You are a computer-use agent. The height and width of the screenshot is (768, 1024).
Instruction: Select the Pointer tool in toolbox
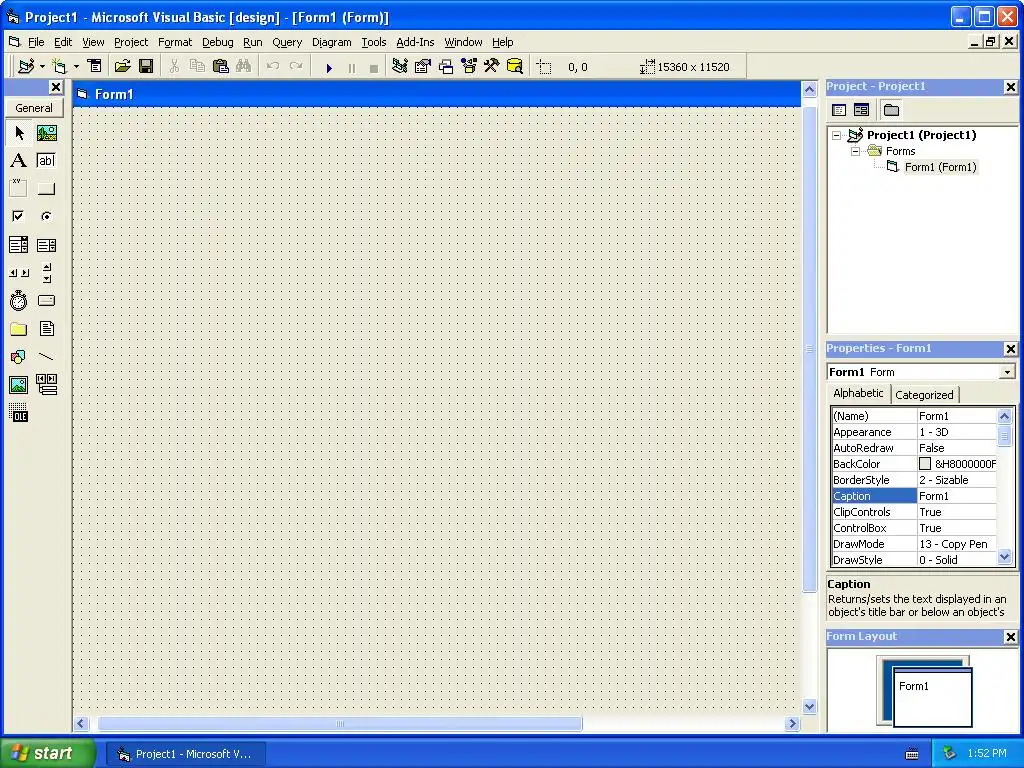click(19, 133)
